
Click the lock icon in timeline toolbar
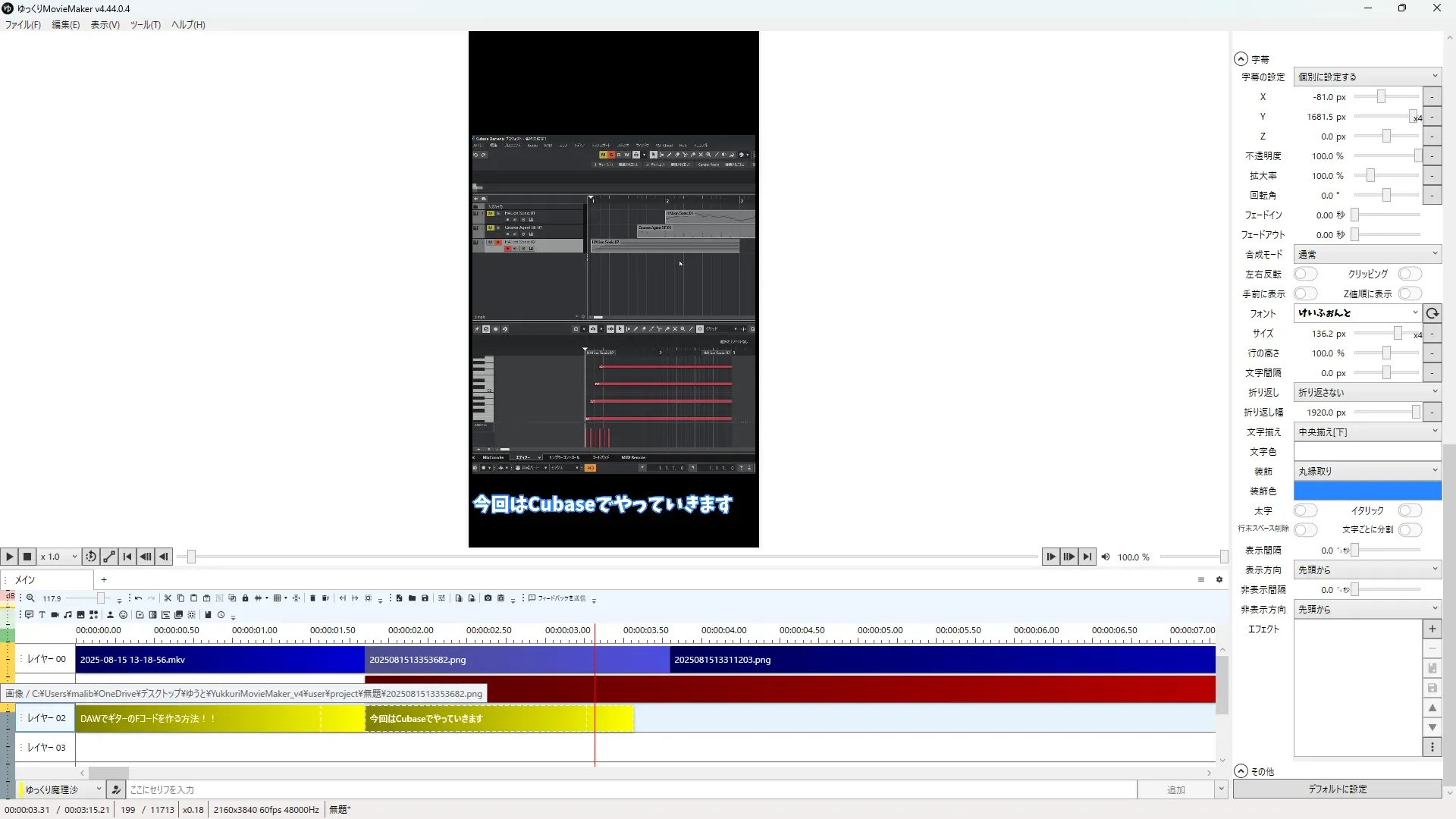[x=245, y=598]
